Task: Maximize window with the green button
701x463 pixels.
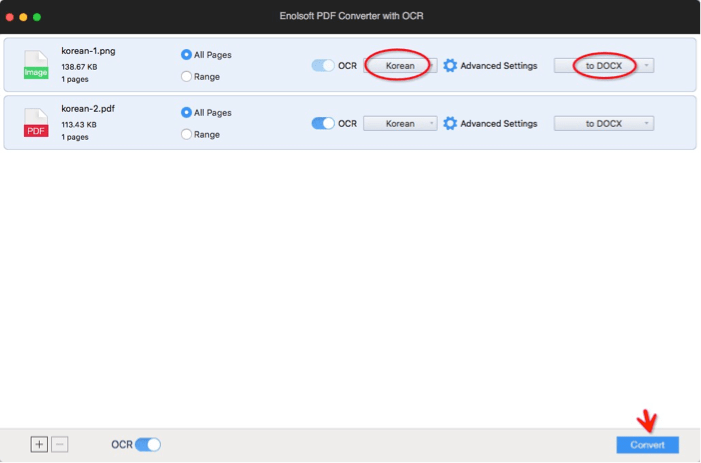Action: click(x=37, y=17)
